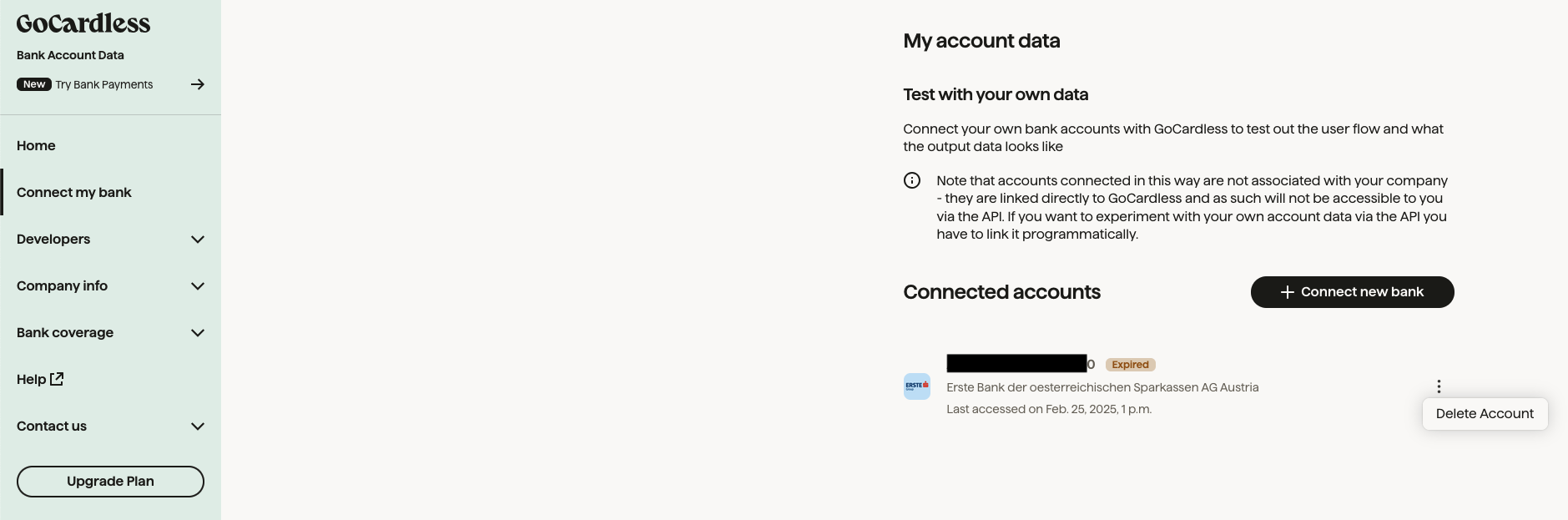Viewport: 1568px width, 520px height.
Task: Click the Erste Bank account name text
Action: [x=1102, y=387]
